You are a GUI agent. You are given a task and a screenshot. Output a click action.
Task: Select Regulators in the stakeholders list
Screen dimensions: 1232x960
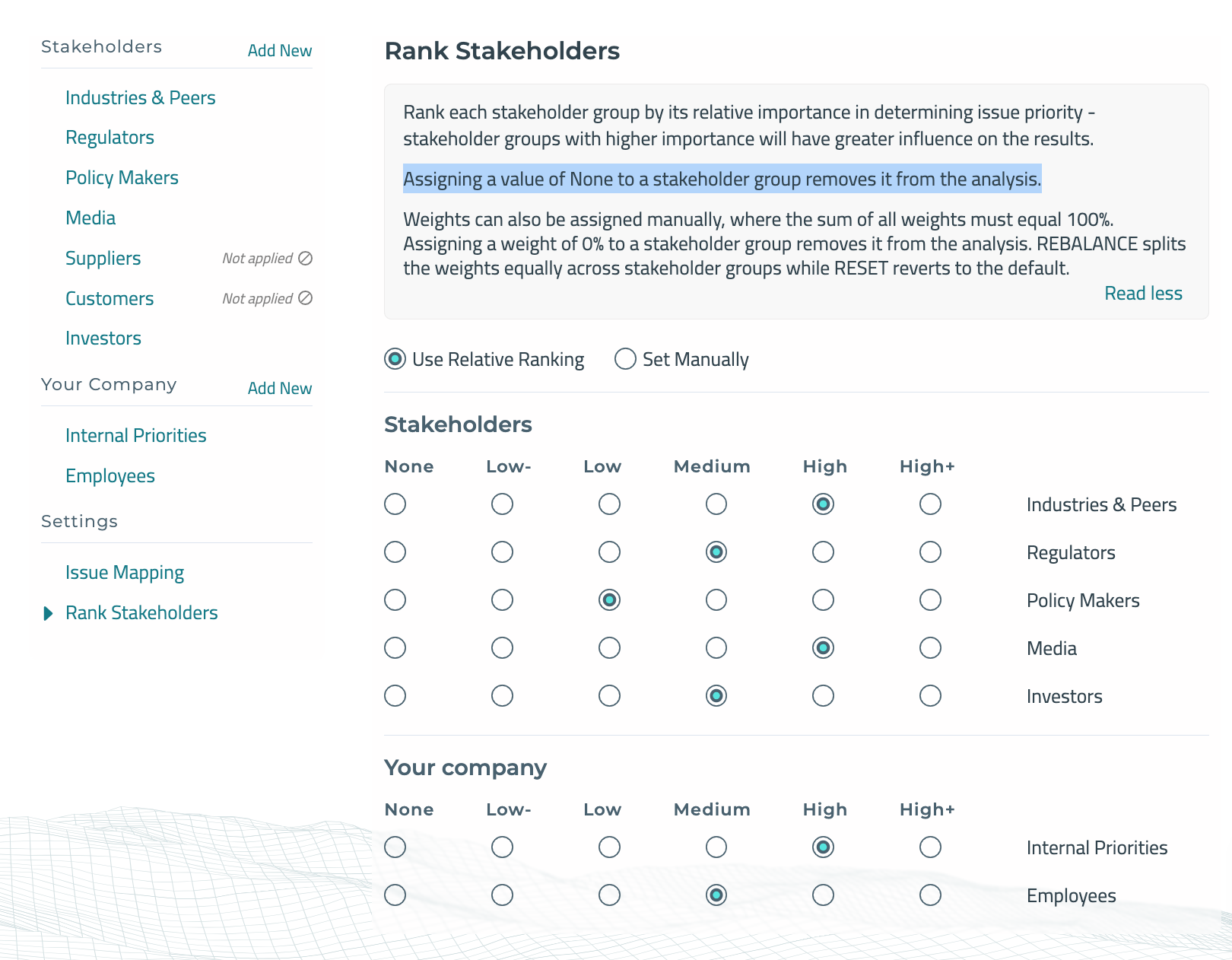coord(110,137)
